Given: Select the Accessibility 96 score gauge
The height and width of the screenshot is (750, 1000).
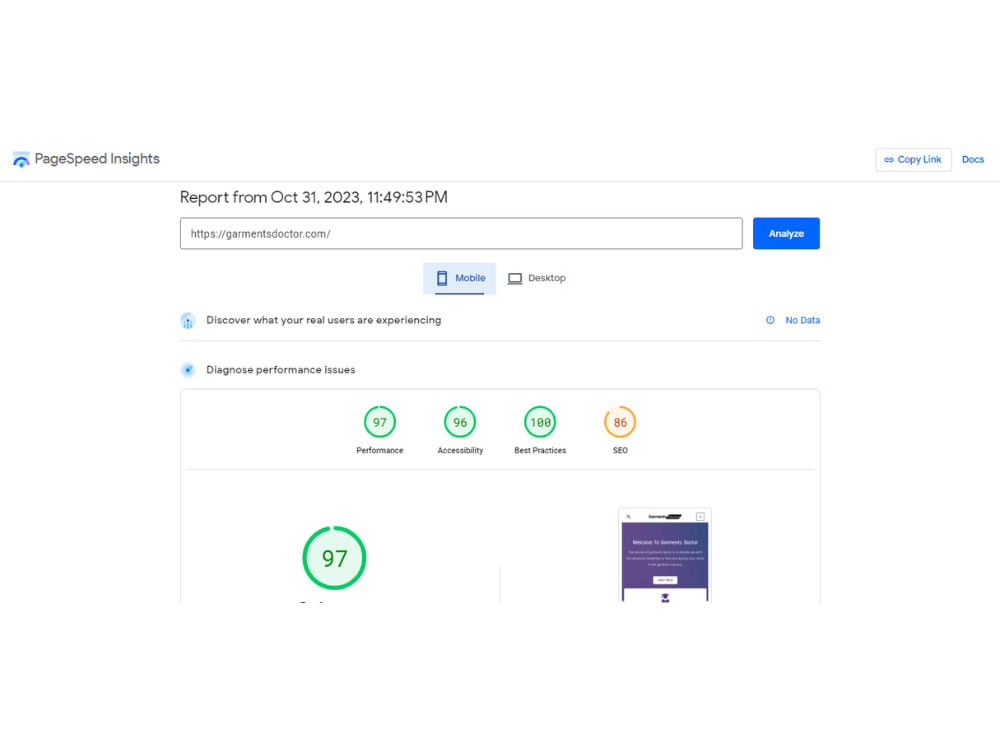Looking at the screenshot, I should tap(460, 422).
